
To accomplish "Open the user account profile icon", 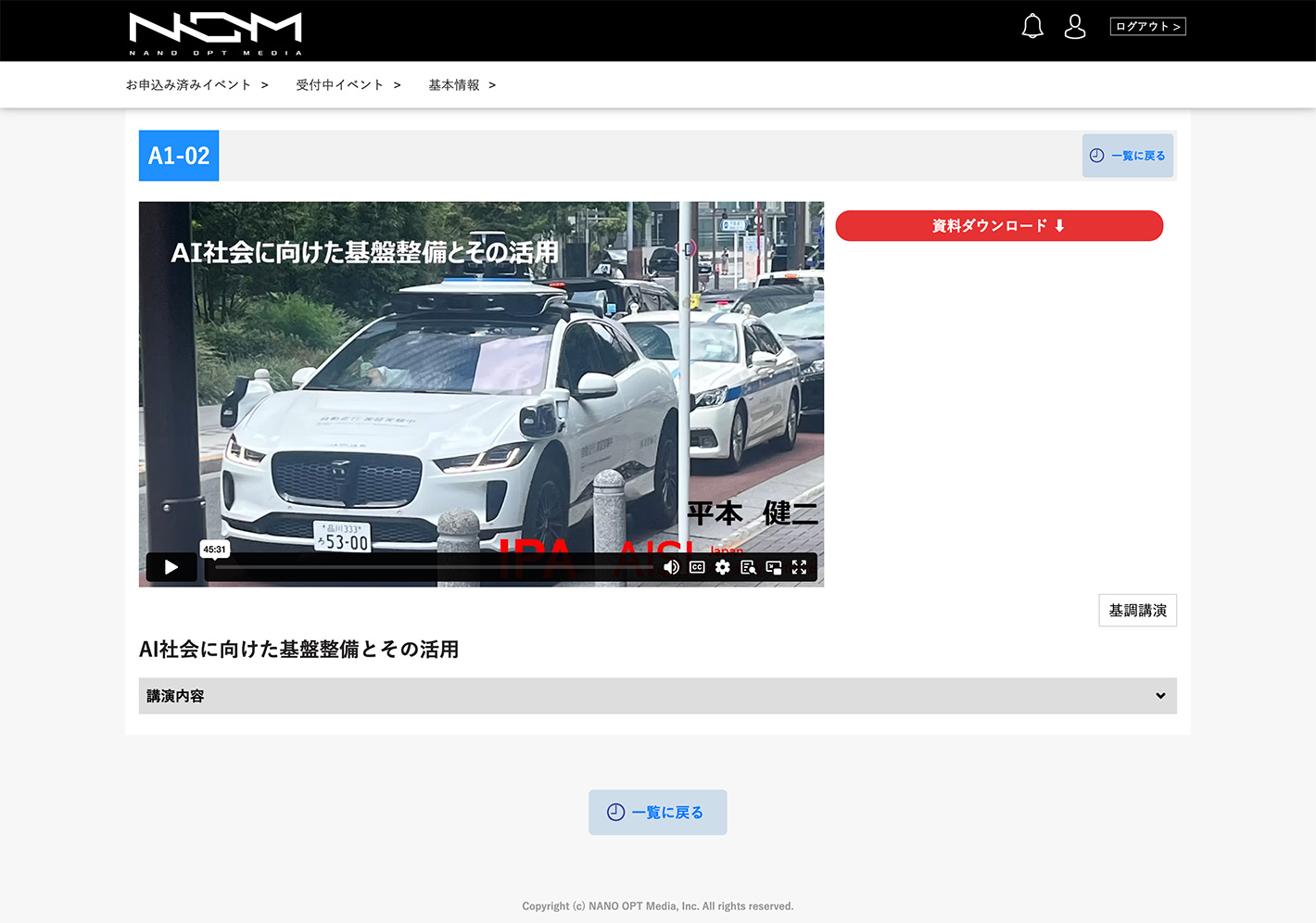I will coord(1075,27).
